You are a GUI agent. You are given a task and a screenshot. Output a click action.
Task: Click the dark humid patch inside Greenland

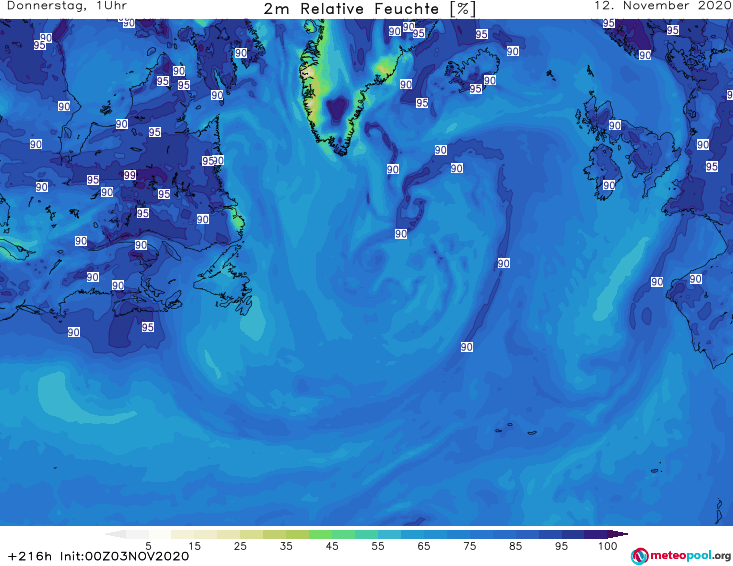pyautogui.click(x=337, y=108)
